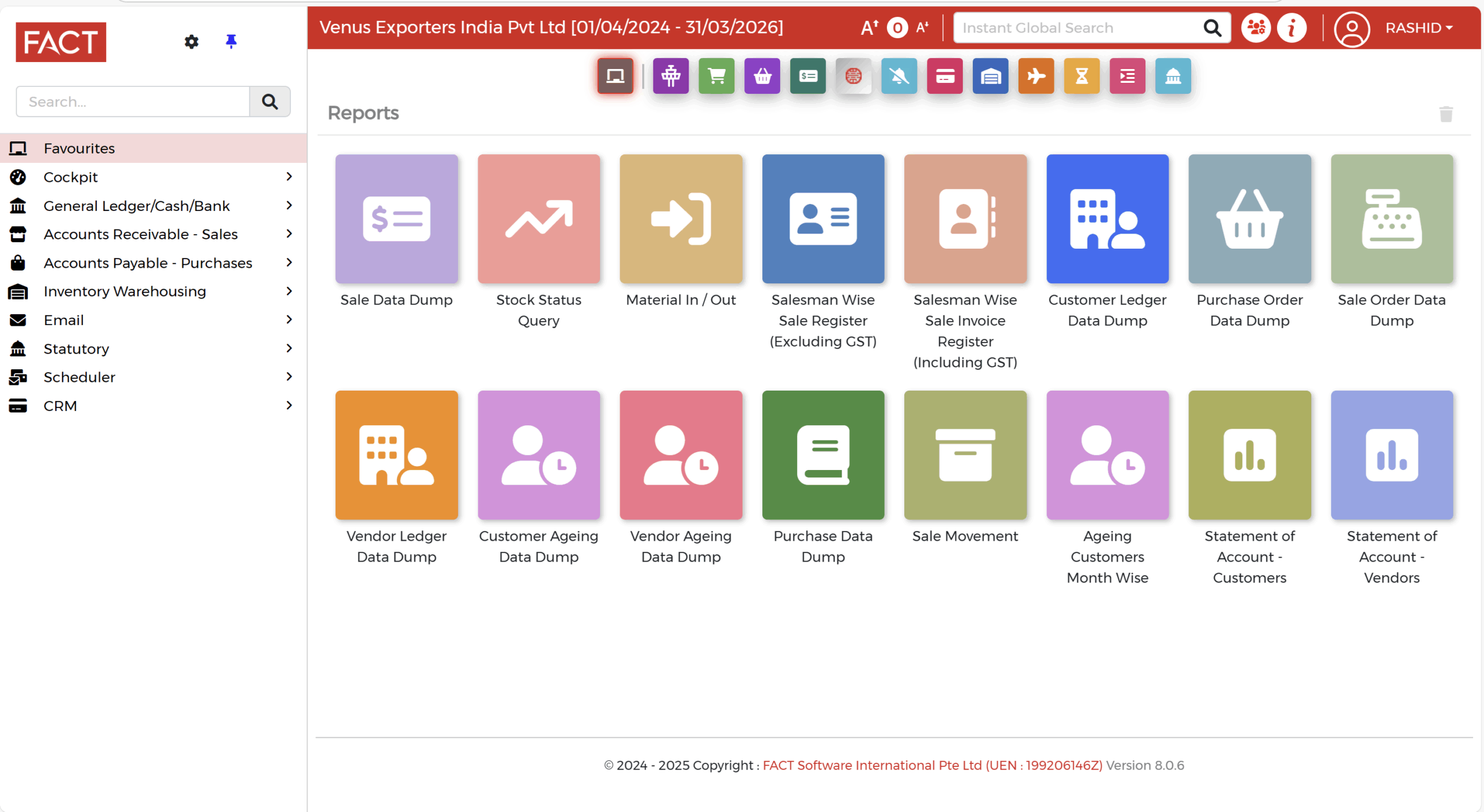The image size is (1484, 812).
Task: Open the Material In / Out tile
Action: coord(681,219)
